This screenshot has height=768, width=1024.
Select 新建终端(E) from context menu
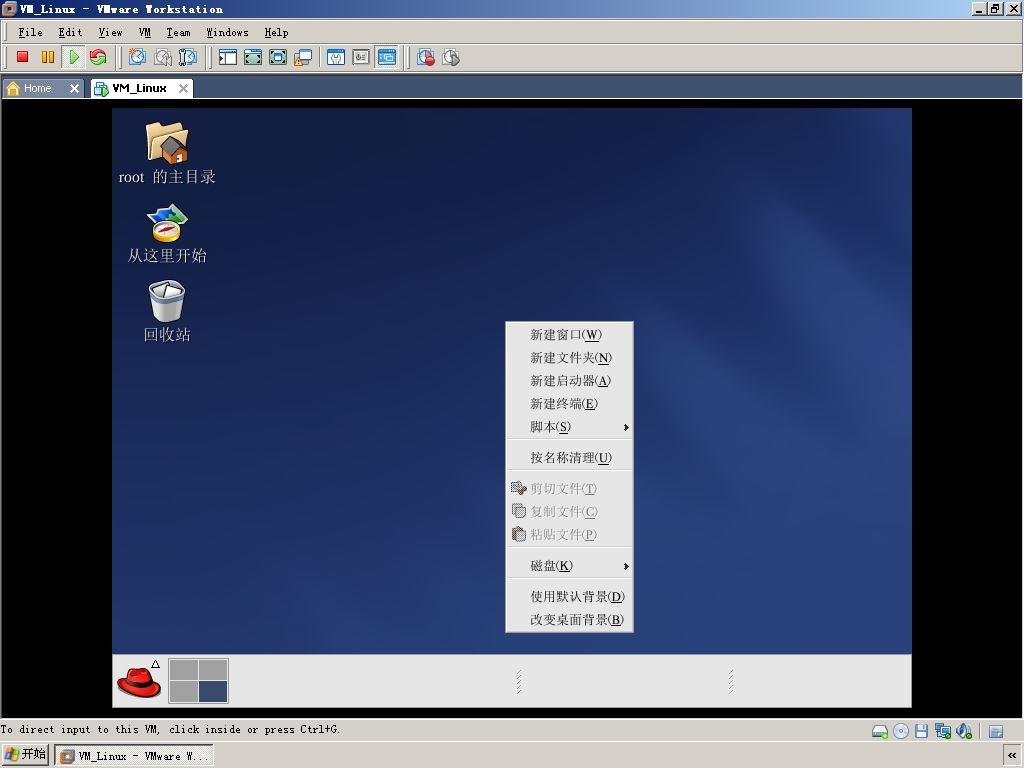[x=569, y=404]
